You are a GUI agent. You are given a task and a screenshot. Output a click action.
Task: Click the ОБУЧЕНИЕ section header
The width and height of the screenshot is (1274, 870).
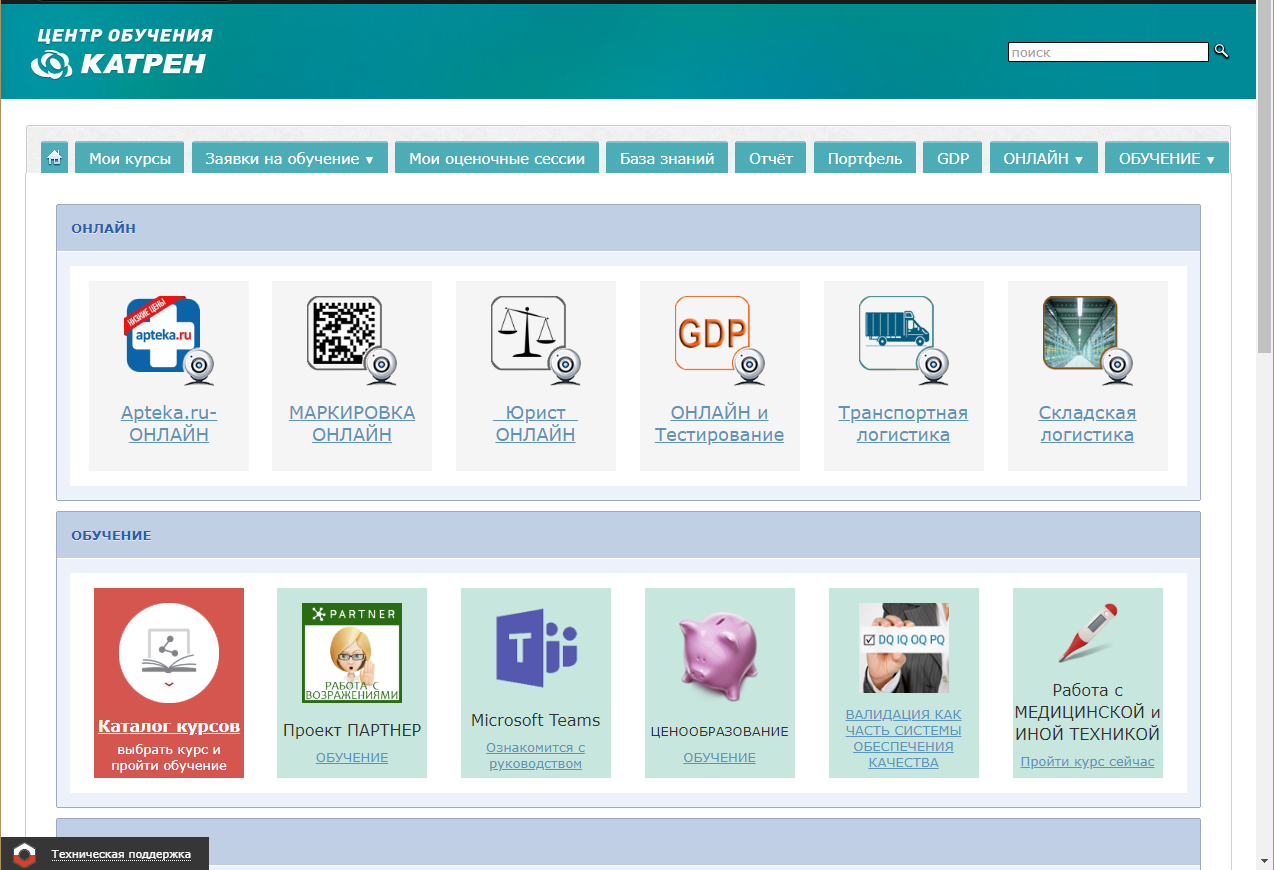[628, 535]
